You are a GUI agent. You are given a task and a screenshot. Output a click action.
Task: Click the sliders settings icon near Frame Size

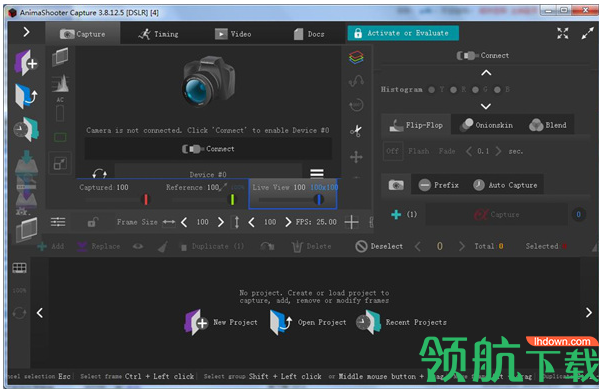point(58,222)
